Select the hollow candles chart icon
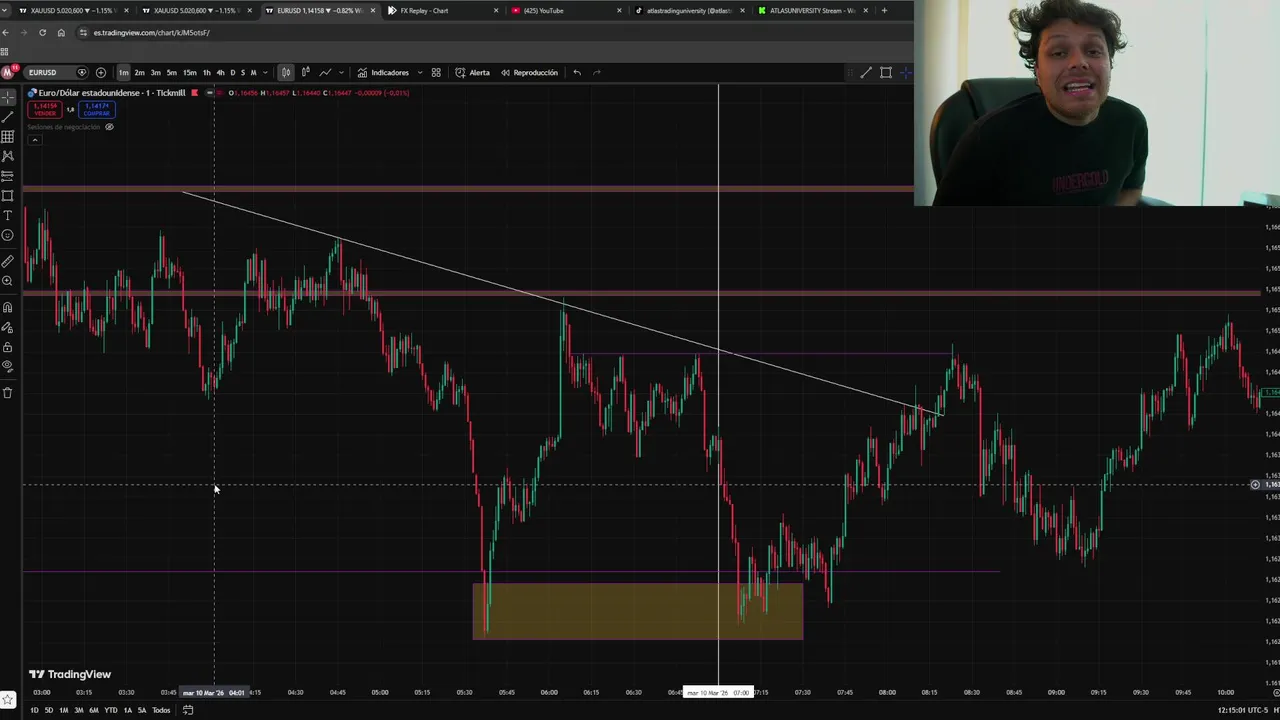The height and width of the screenshot is (720, 1280). click(305, 72)
